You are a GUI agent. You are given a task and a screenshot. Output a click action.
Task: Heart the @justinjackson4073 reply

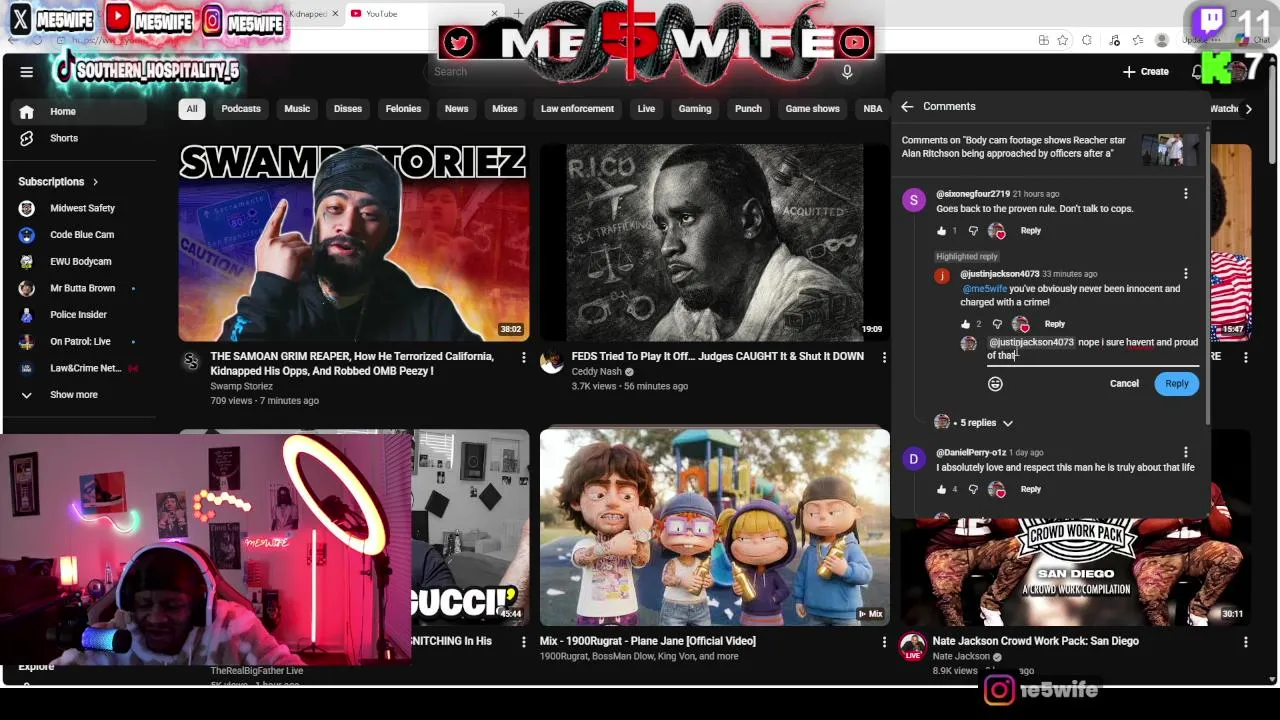tap(1021, 324)
